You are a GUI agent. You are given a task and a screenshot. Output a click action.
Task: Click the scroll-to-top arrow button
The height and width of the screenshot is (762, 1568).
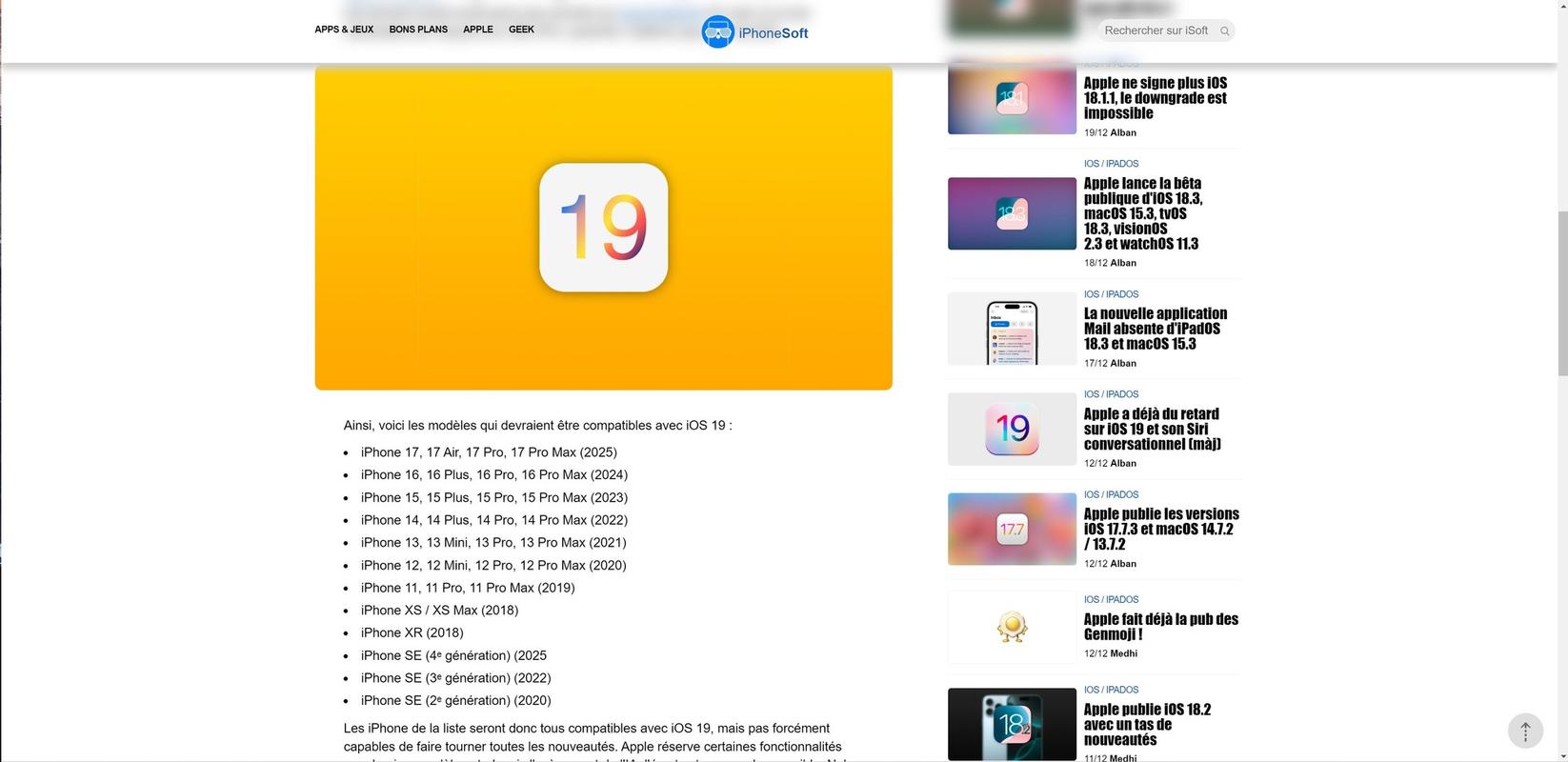click(x=1525, y=731)
